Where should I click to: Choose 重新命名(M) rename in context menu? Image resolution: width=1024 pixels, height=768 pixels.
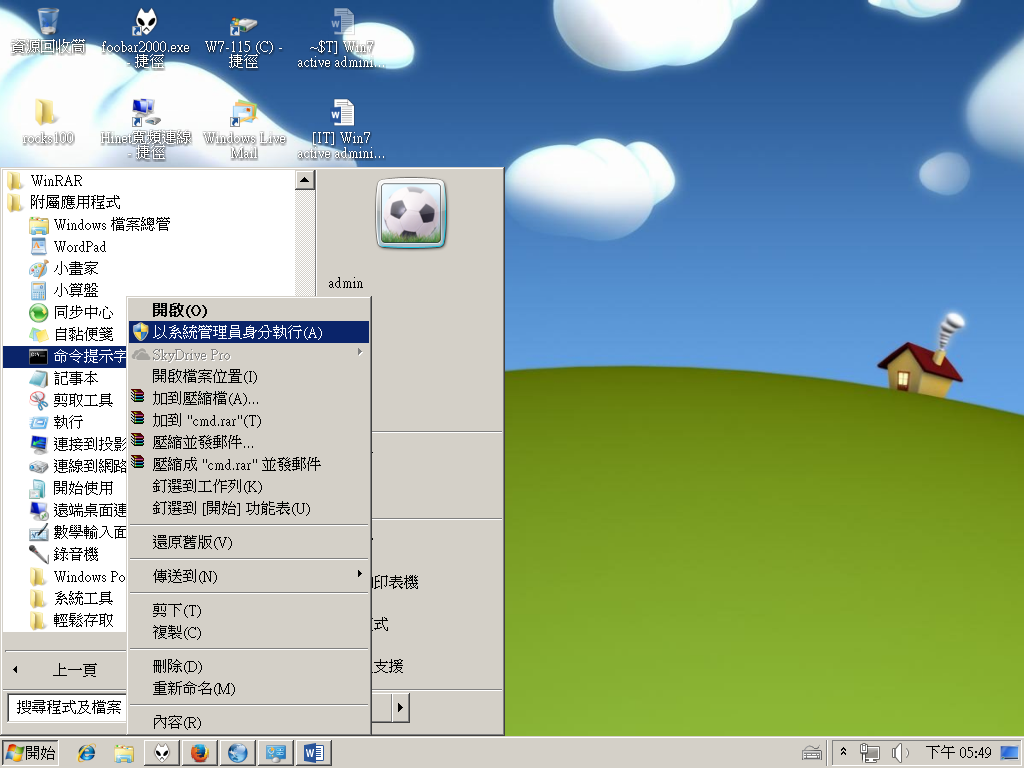[249, 689]
